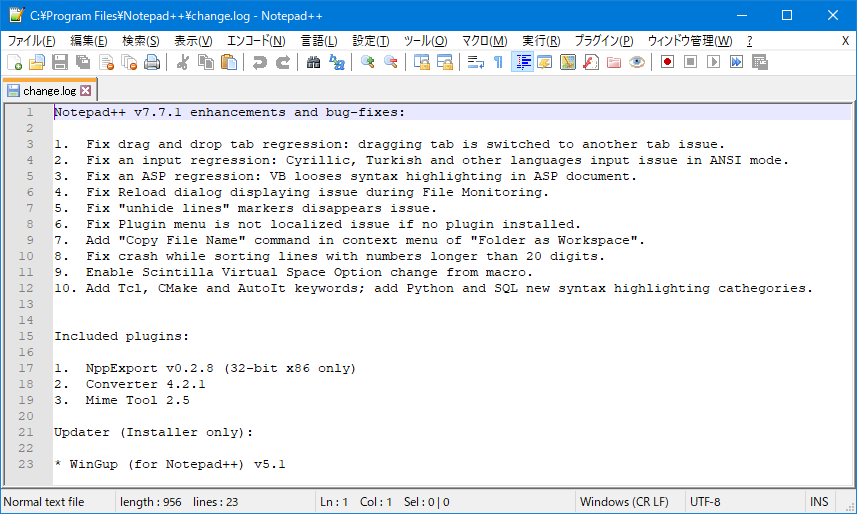Image resolution: width=857 pixels, height=514 pixels.
Task: Toggle INS insert mode in status bar
Action: 819,501
